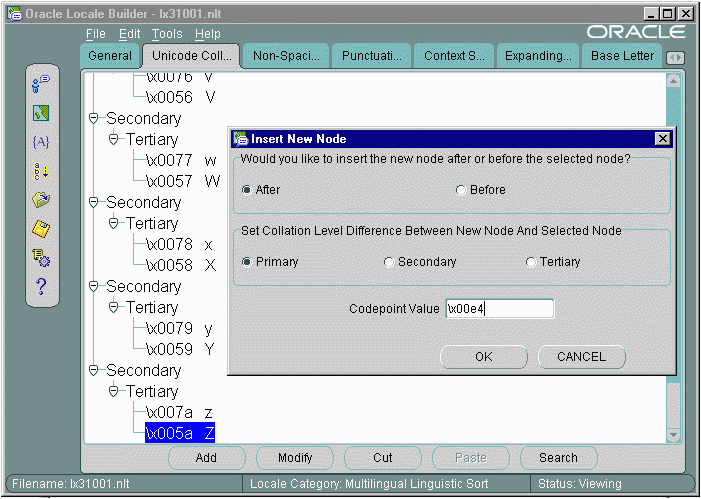Switch to the Base Letter tab

point(622,56)
